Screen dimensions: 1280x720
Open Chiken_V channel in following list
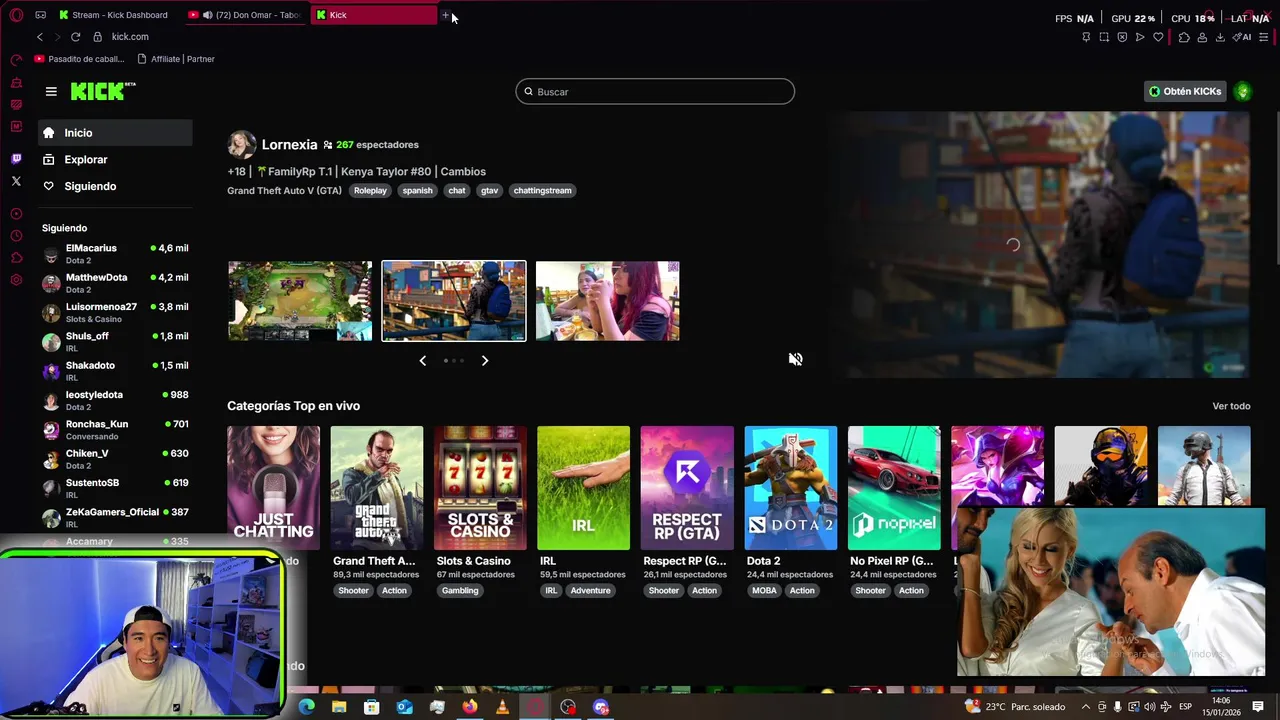tap(115, 459)
